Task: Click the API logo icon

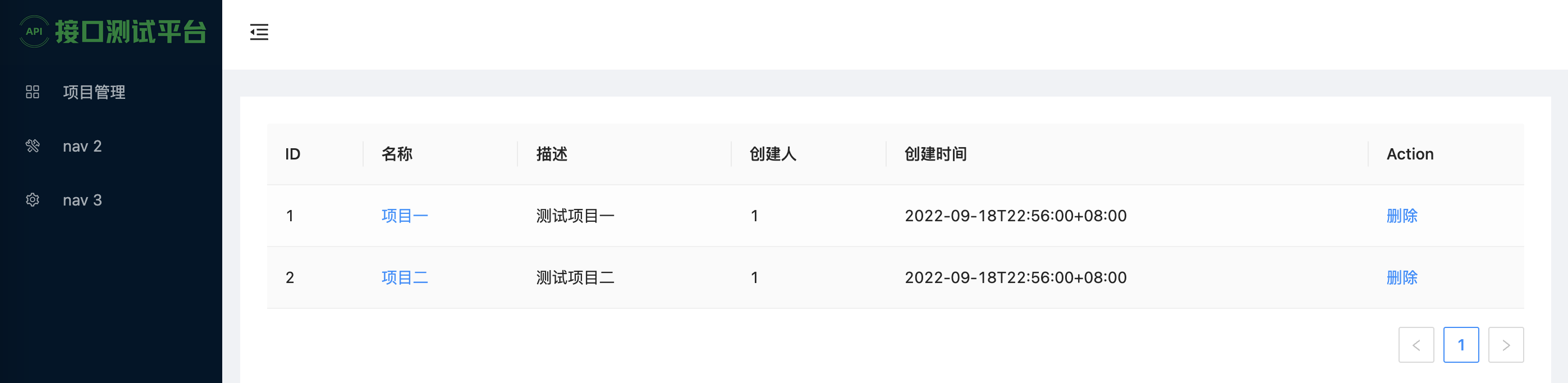Action: [34, 31]
